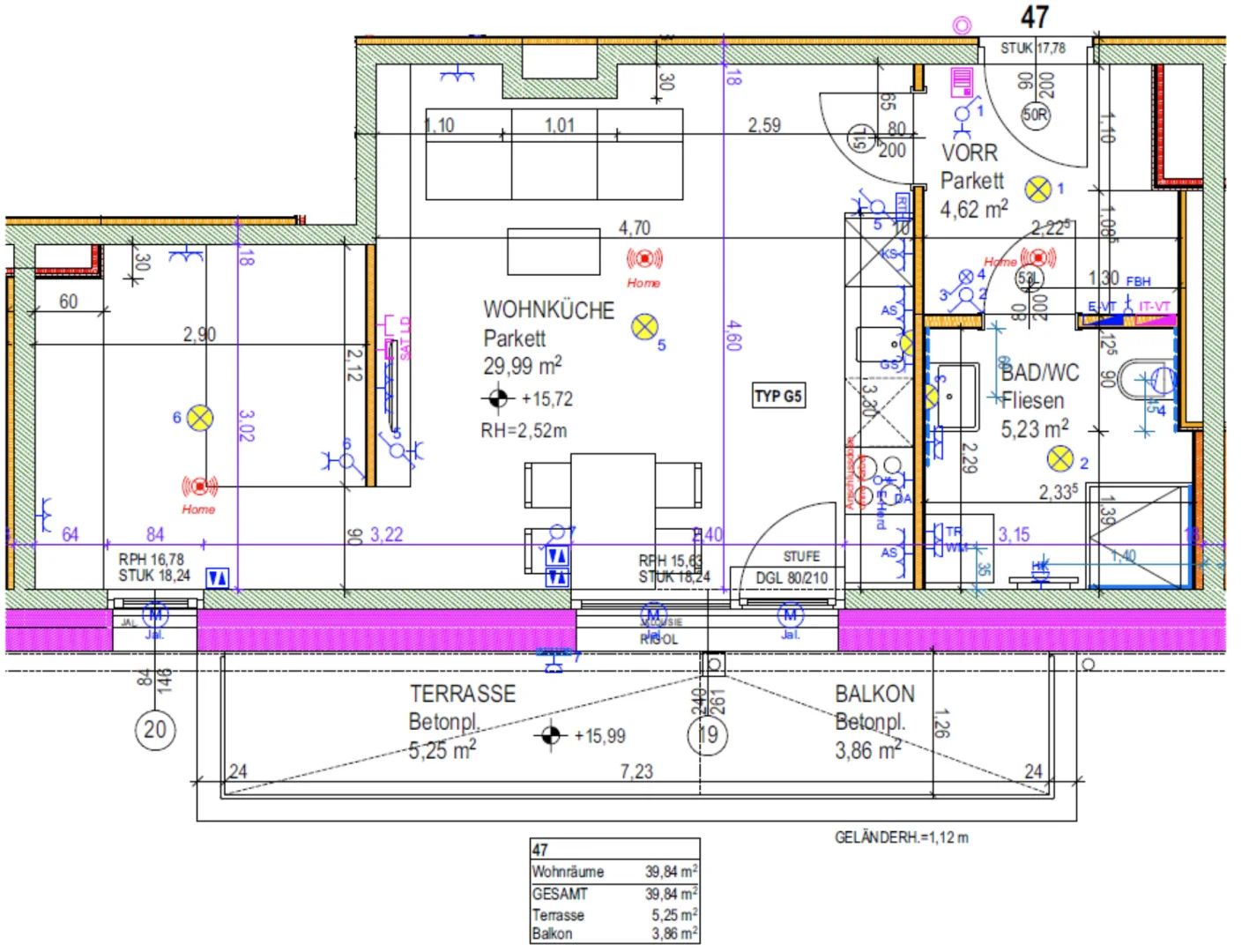Click the terrace level marker +15,99
The image size is (1249, 952).
click(x=550, y=734)
